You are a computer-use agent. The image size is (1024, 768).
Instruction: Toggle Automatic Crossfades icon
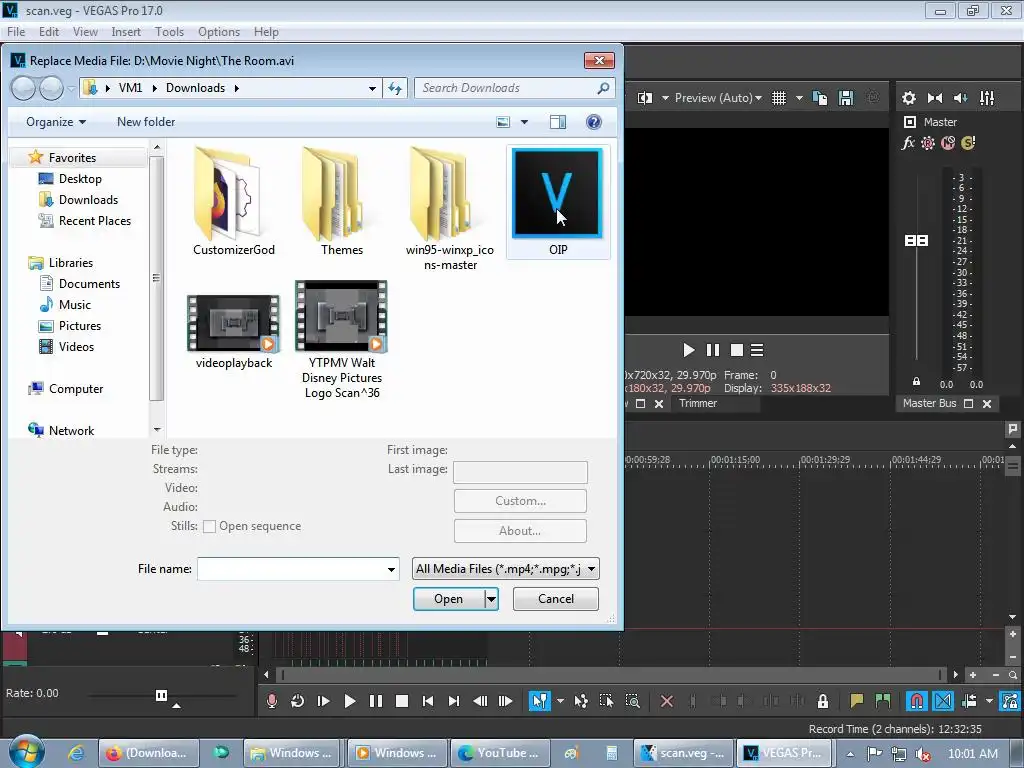tap(943, 701)
